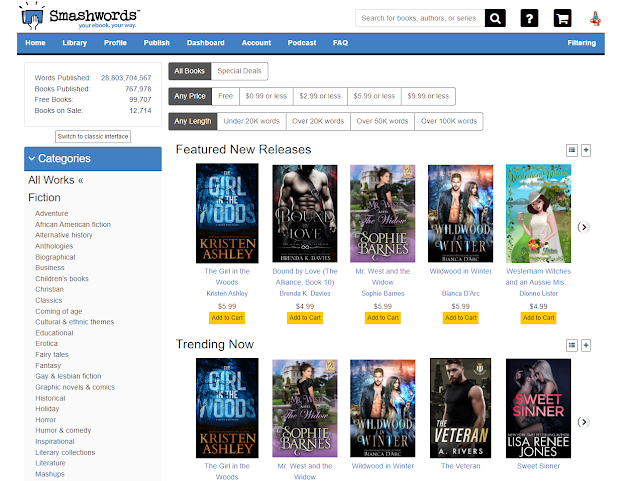Viewport: 640px width, 481px height.
Task: Filter by Free price
Action: [x=225, y=96]
